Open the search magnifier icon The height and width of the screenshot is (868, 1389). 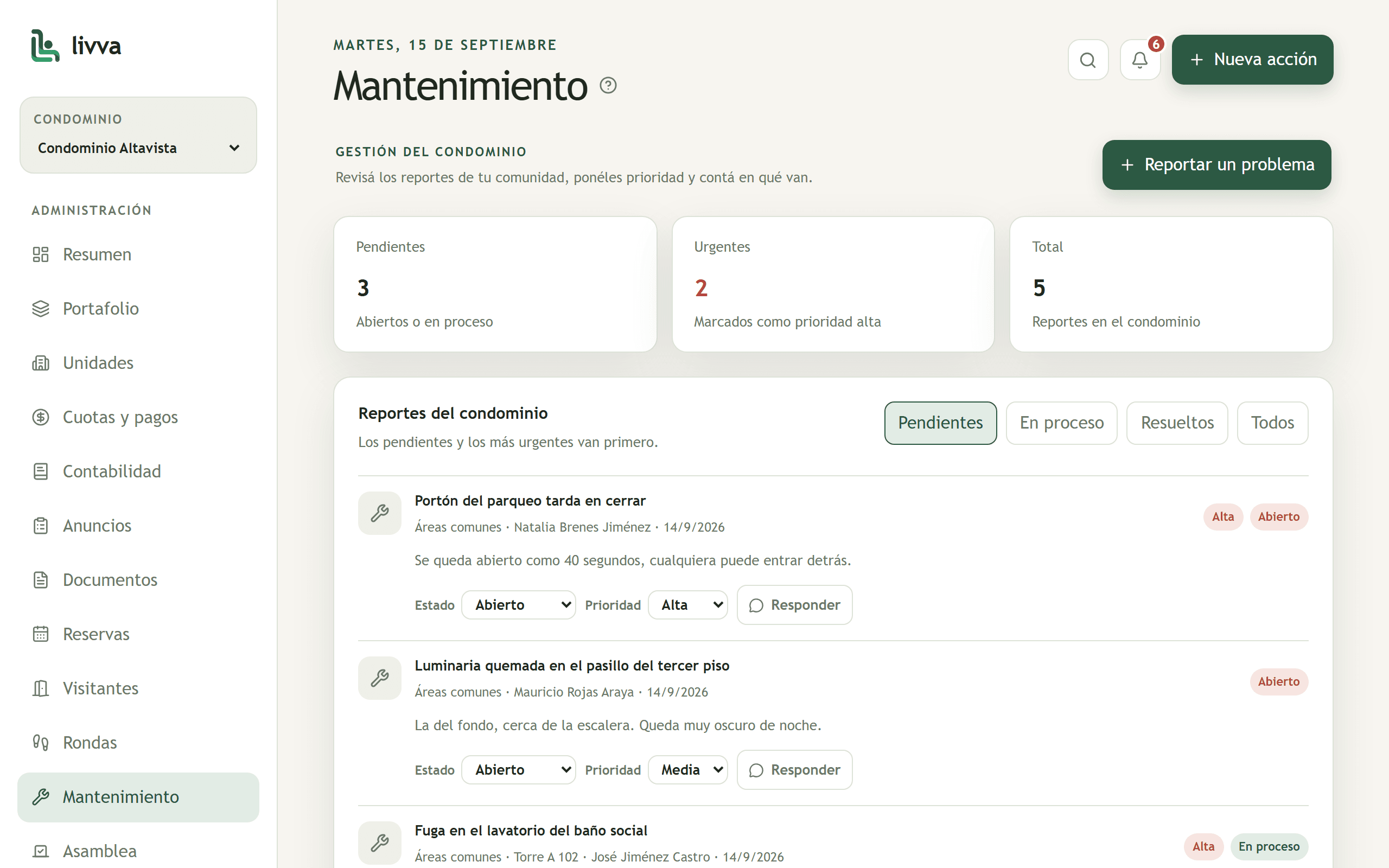coord(1088,60)
